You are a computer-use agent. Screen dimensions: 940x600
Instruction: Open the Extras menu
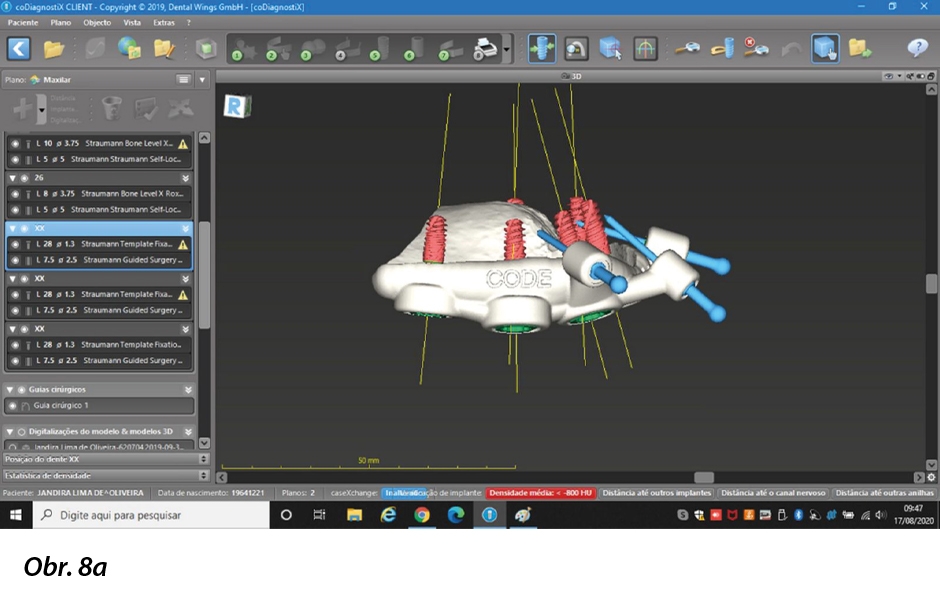[x=164, y=23]
